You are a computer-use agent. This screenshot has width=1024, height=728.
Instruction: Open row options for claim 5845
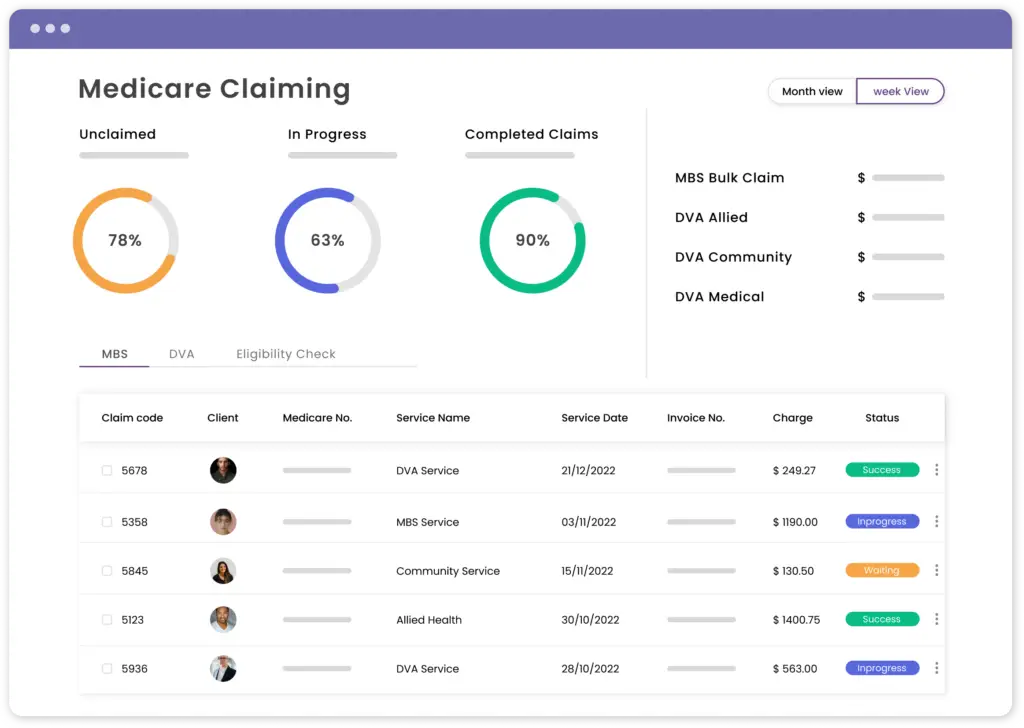[x=936, y=570]
